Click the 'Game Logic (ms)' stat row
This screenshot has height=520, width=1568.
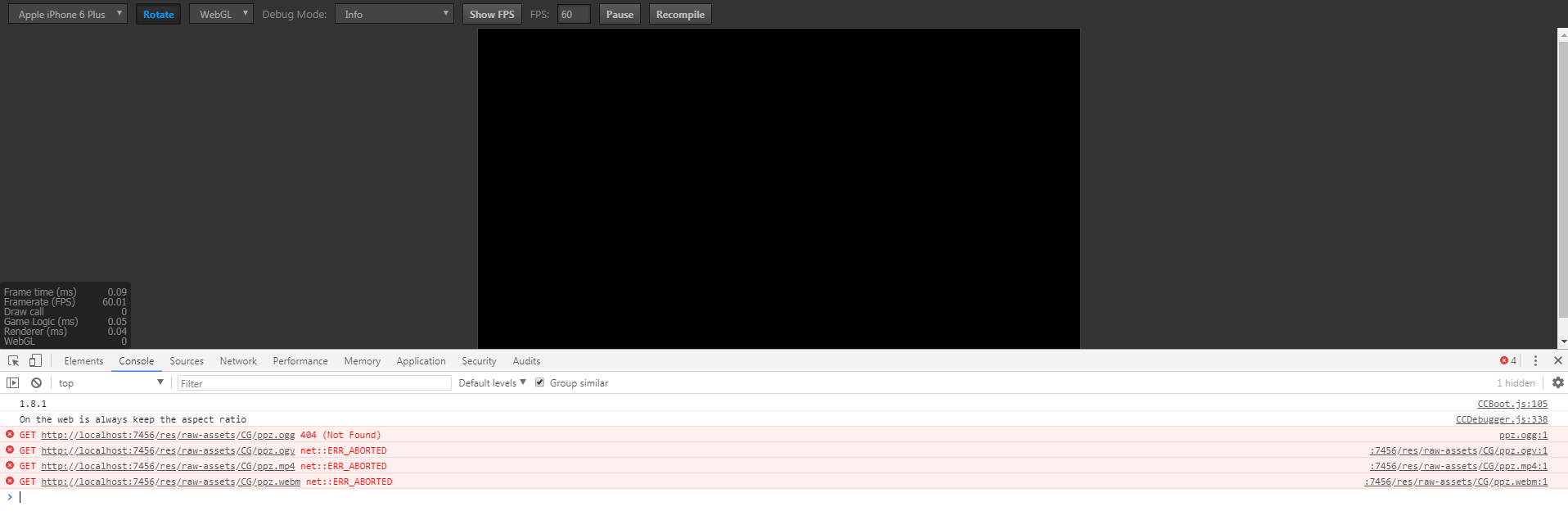[65, 322]
